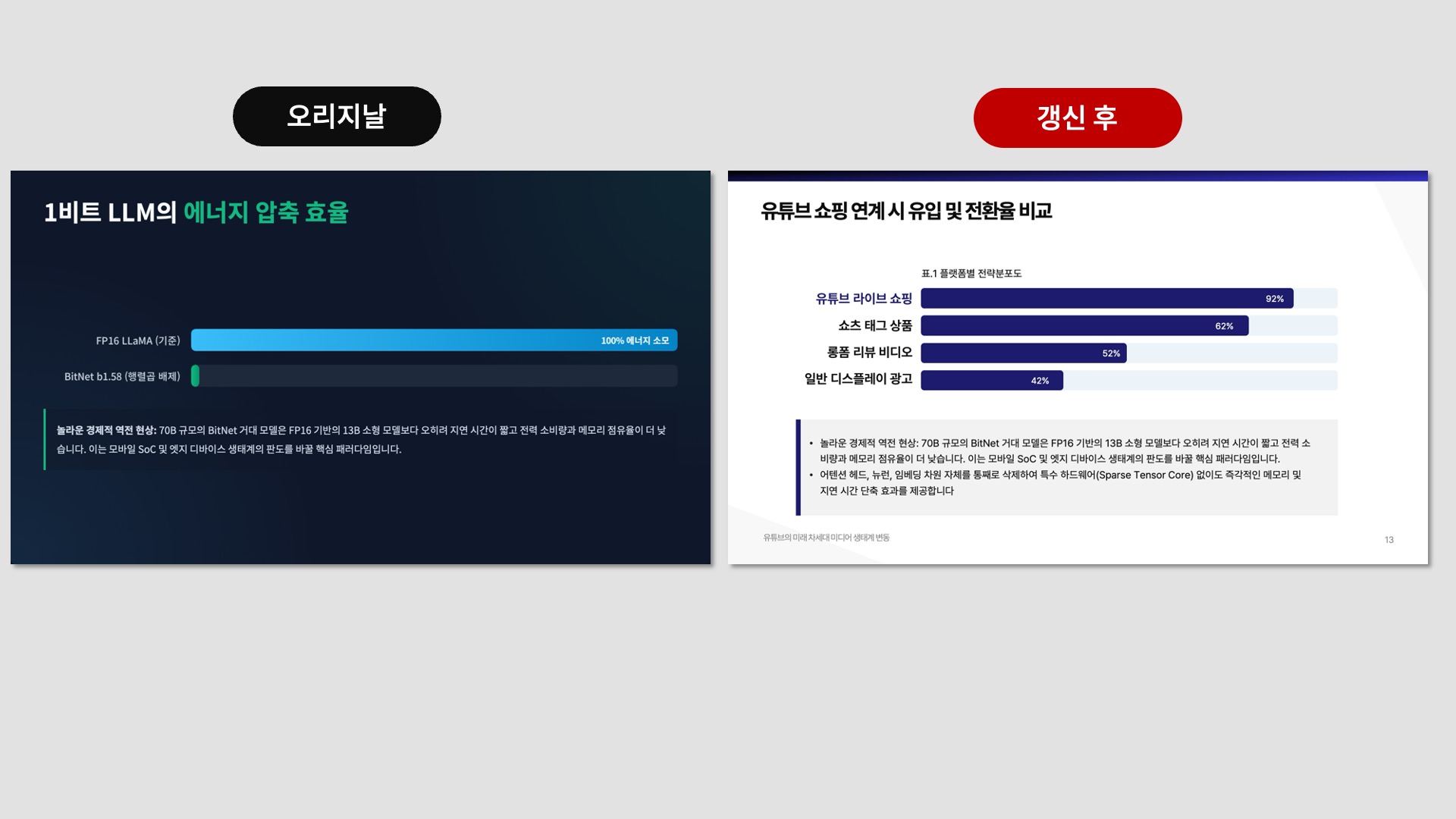Click the 표.1 플랫폼별 전략분포도 caption
Image resolution: width=1456 pixels, height=819 pixels.
point(971,274)
